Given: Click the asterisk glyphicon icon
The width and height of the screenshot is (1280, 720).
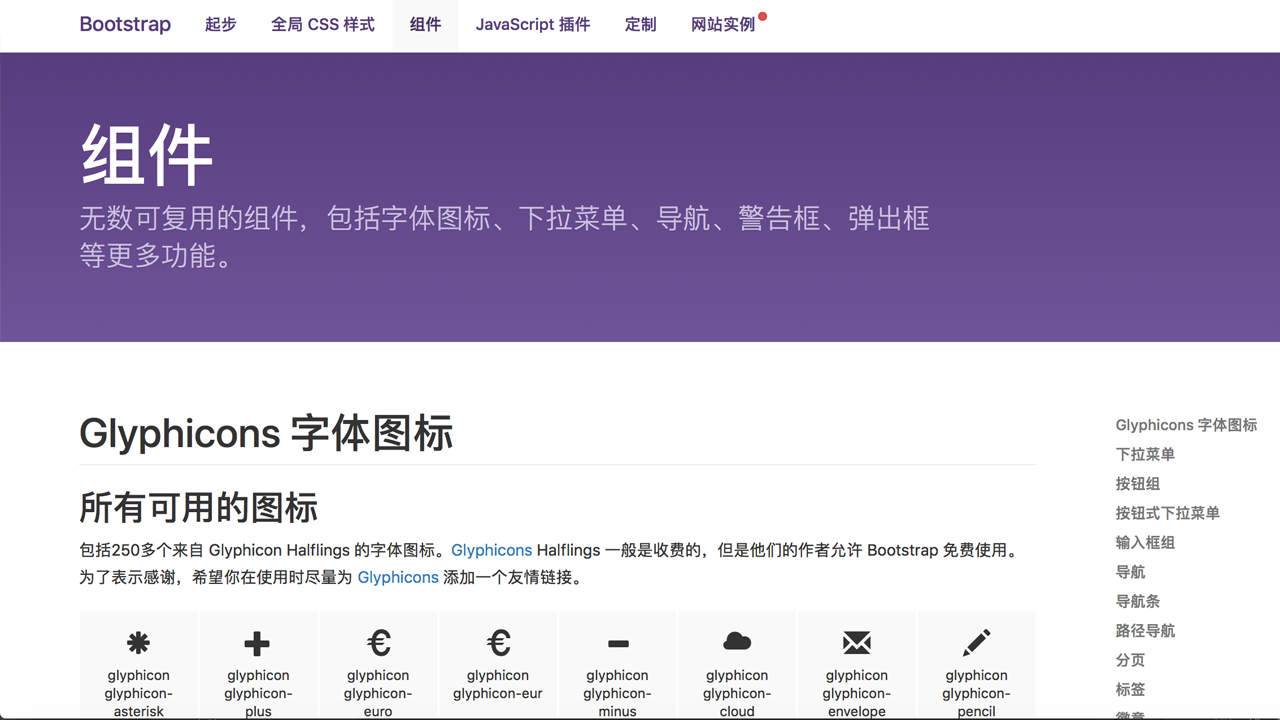Looking at the screenshot, I should tap(138, 643).
